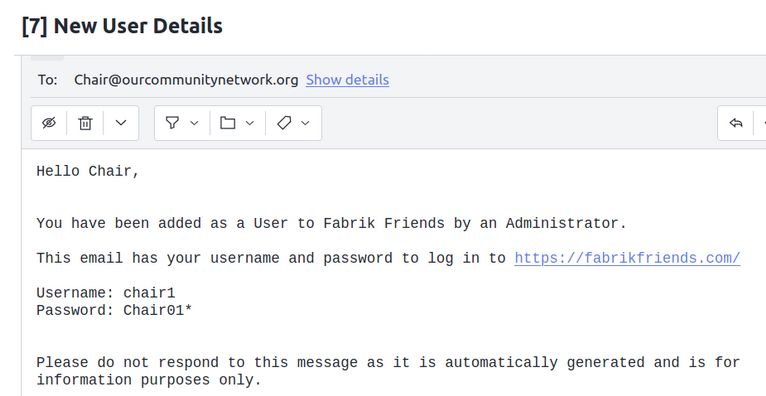
Task: Click the 'Please do not respond' notice text
Action: pos(388,371)
